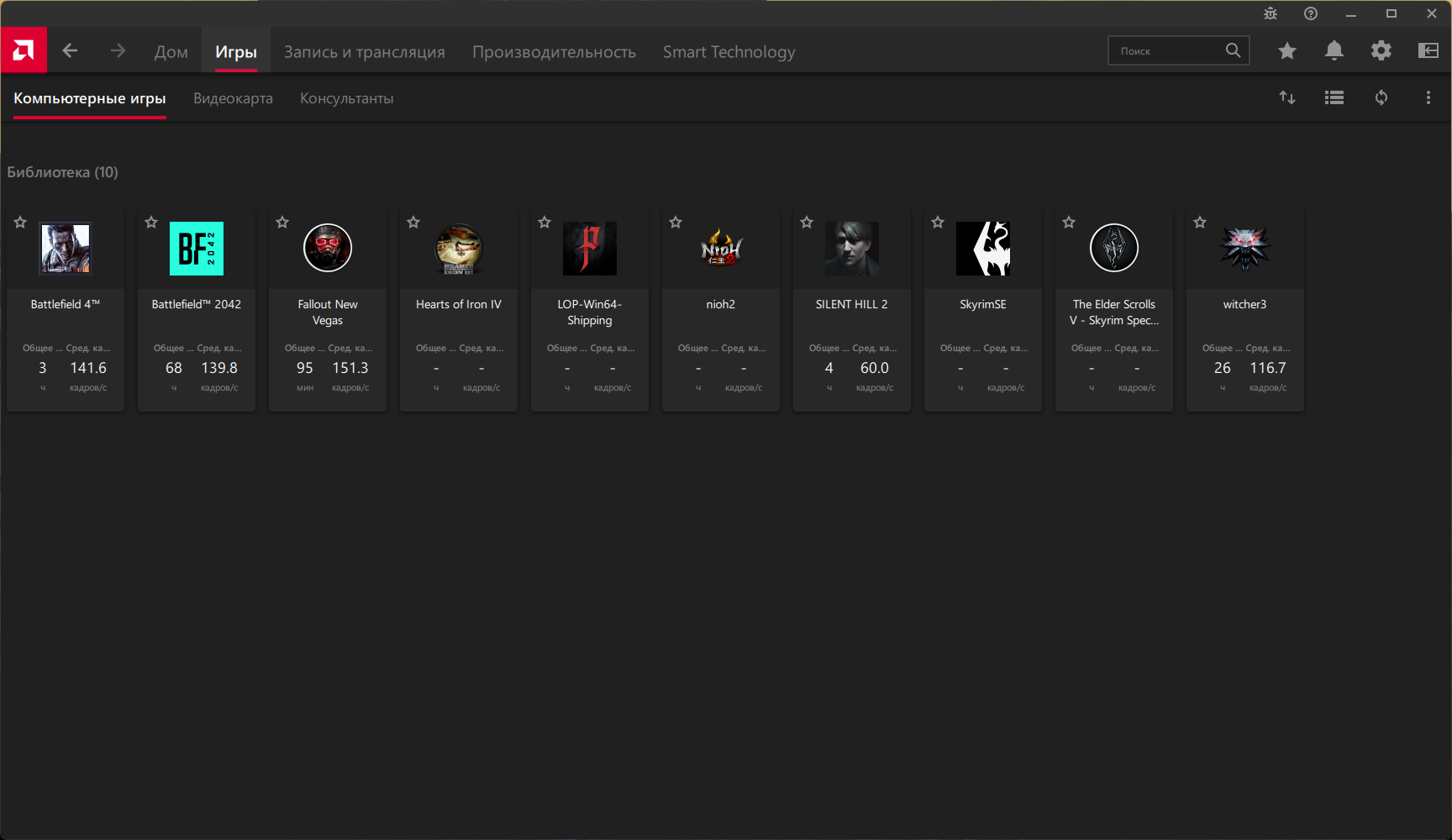Favorite Battlefield 2042 with its star
Viewport: 1452px width, 840px height.
[x=151, y=223]
